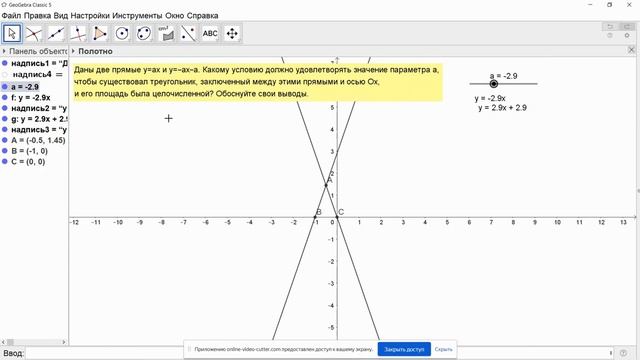Open the Инструменты menu
This screenshot has height=360, width=640.
click(137, 16)
